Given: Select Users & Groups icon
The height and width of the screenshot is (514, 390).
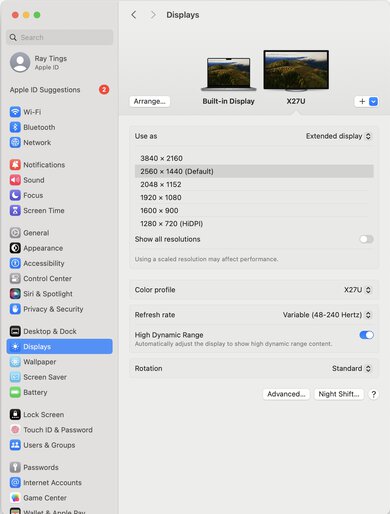Looking at the screenshot, I should (15, 445).
